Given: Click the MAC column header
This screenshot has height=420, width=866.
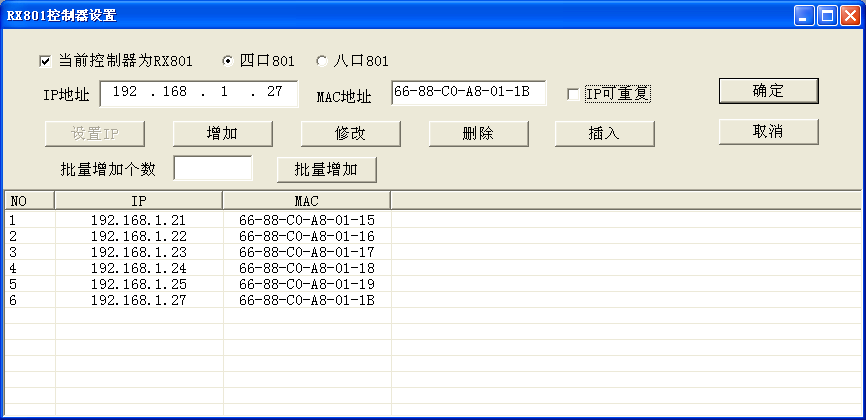Looking at the screenshot, I should coord(307,200).
